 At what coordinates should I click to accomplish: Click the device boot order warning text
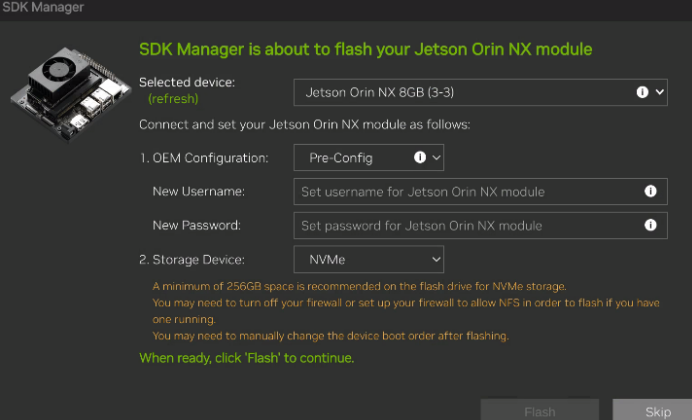(x=331, y=336)
